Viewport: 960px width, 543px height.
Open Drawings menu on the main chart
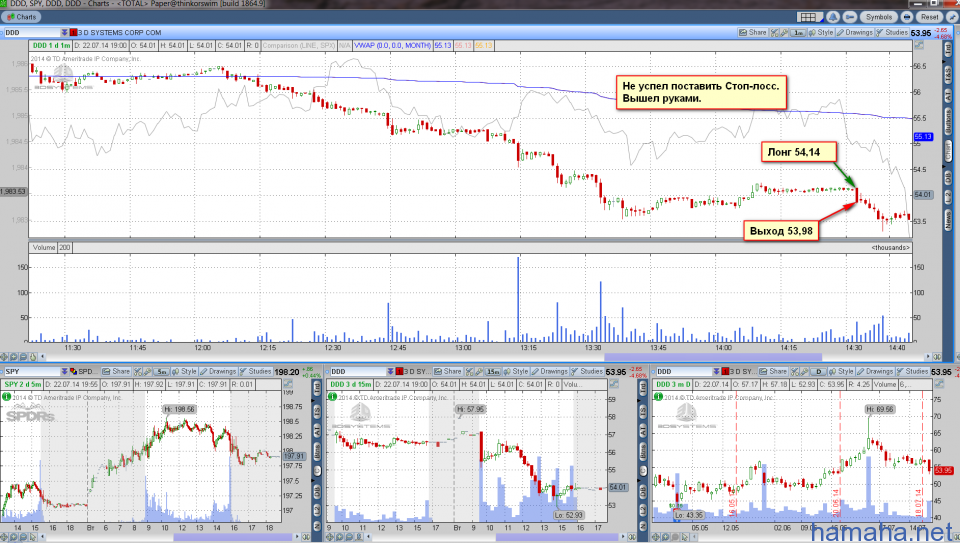855,32
